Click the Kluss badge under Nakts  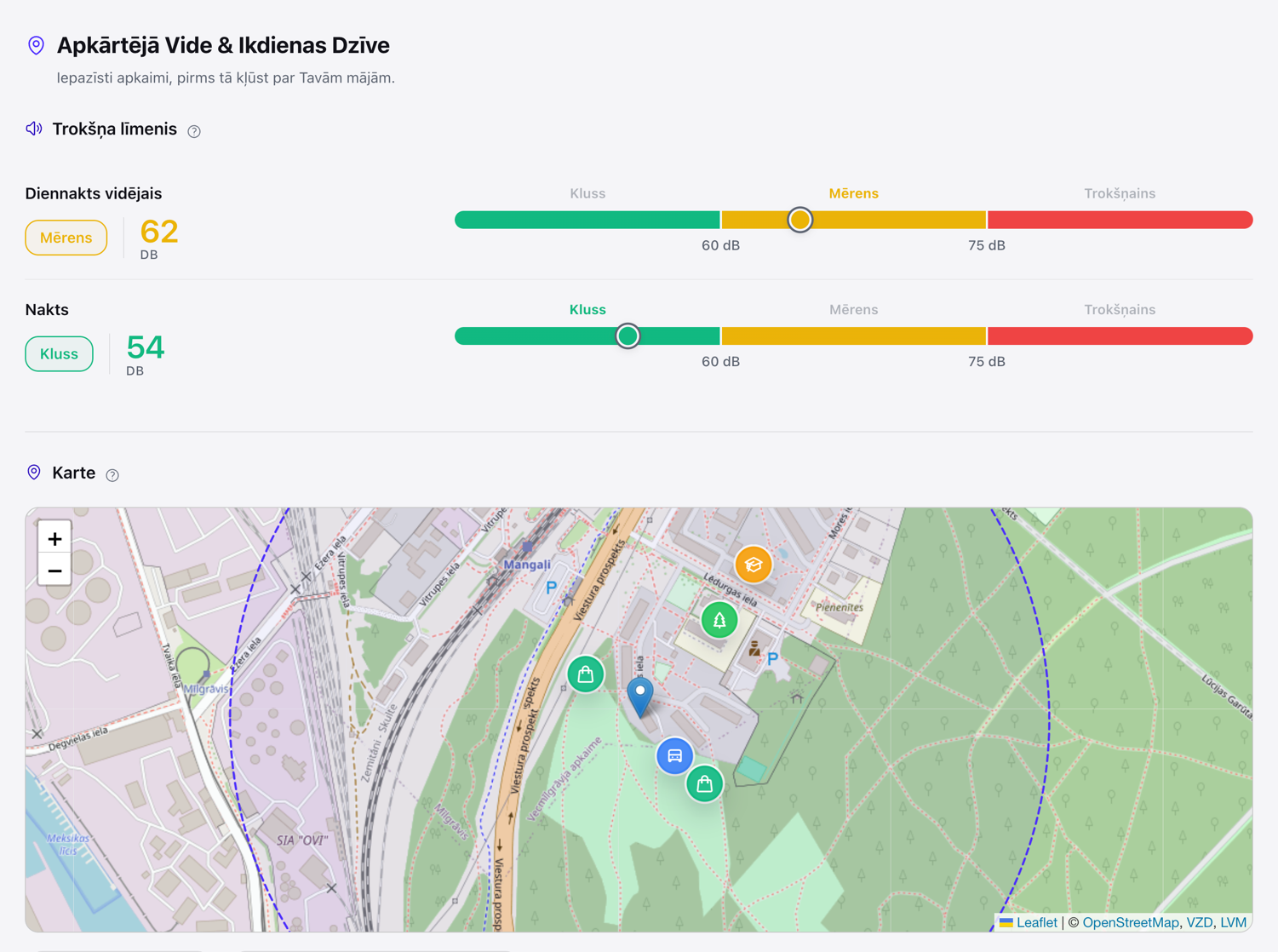(59, 353)
